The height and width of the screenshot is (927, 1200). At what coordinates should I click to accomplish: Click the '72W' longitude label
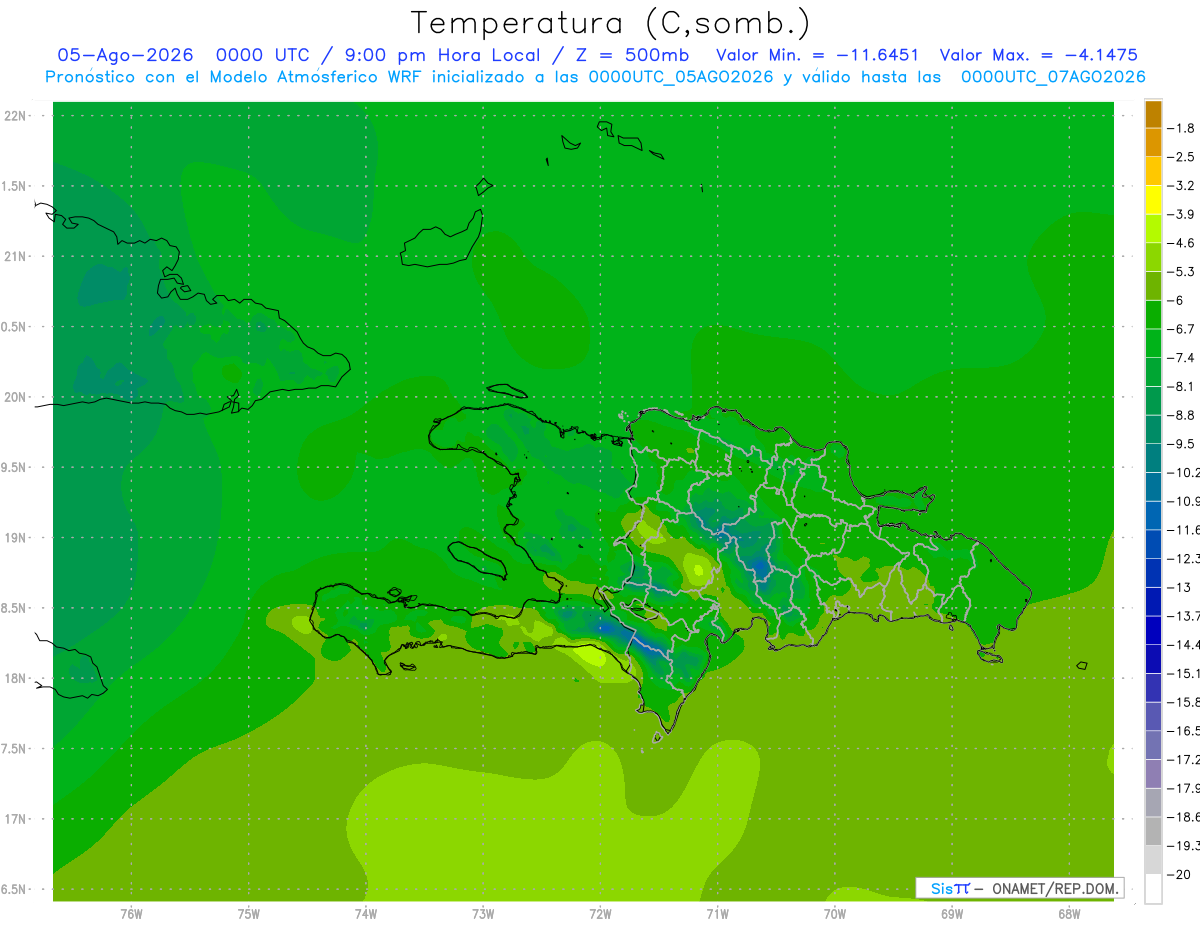coord(600,914)
